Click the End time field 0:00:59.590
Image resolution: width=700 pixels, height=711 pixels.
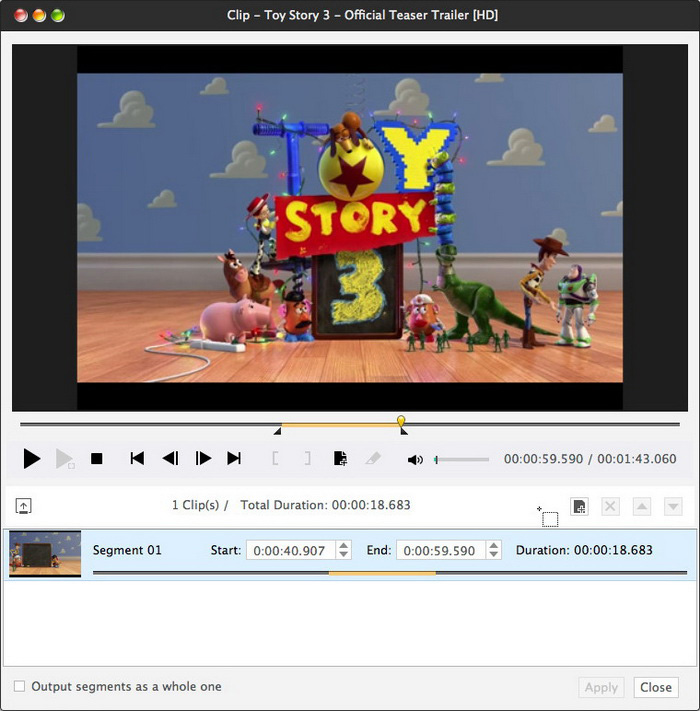click(441, 550)
